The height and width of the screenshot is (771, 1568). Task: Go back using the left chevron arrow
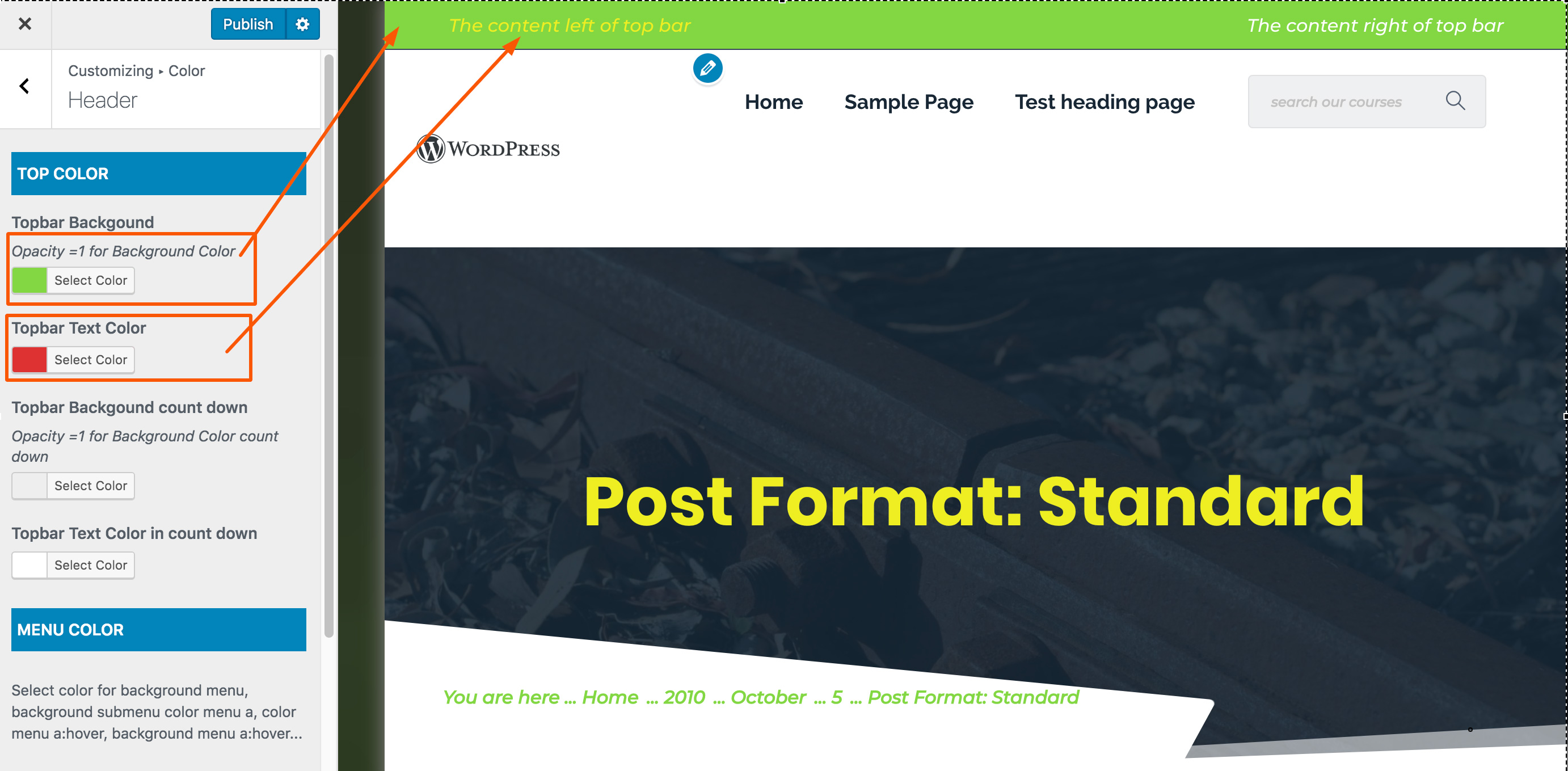pos(25,86)
